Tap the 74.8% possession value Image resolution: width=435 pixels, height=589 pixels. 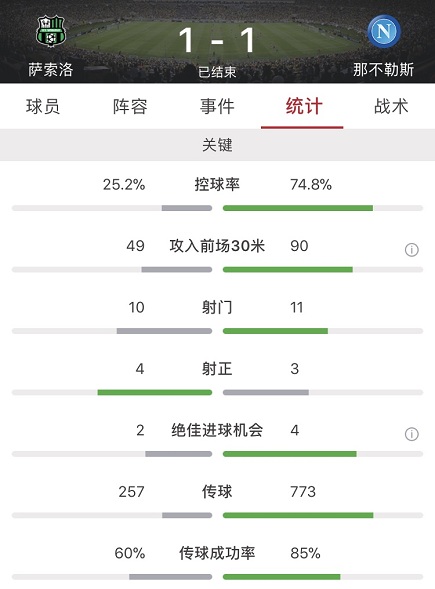pos(311,184)
